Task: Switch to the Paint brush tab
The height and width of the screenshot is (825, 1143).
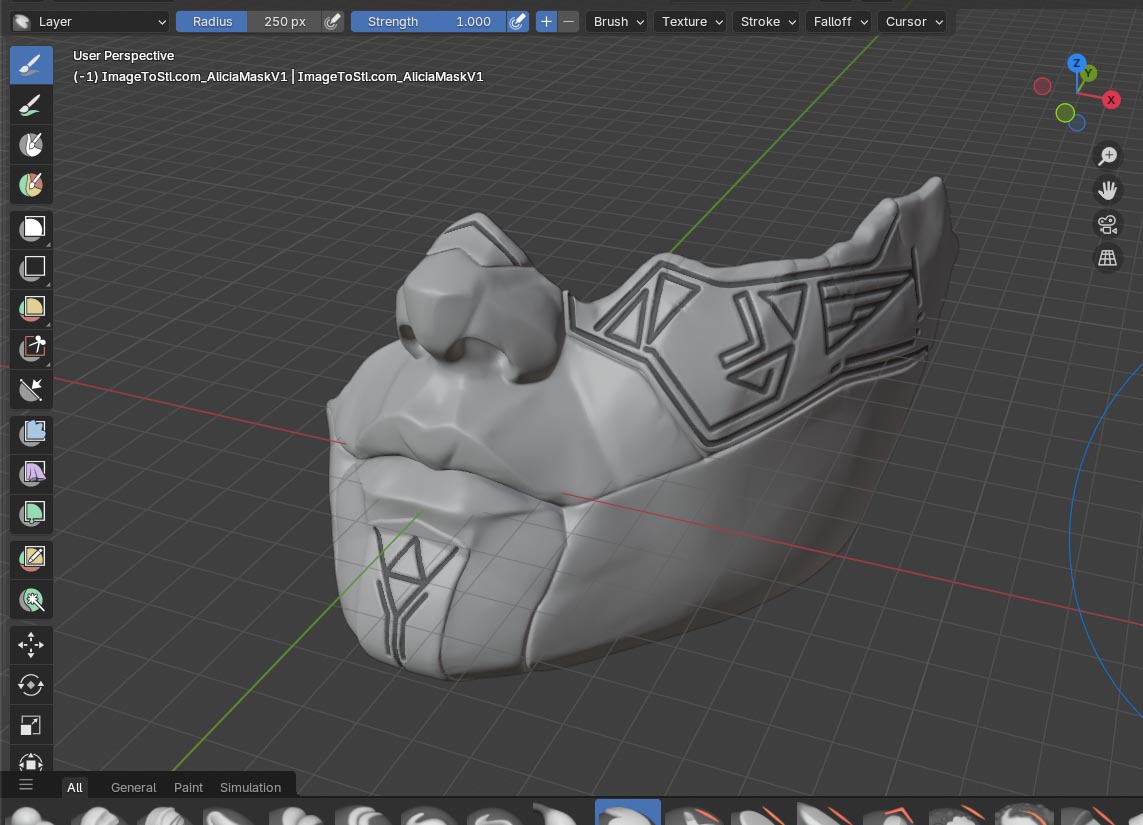Action: click(x=188, y=787)
